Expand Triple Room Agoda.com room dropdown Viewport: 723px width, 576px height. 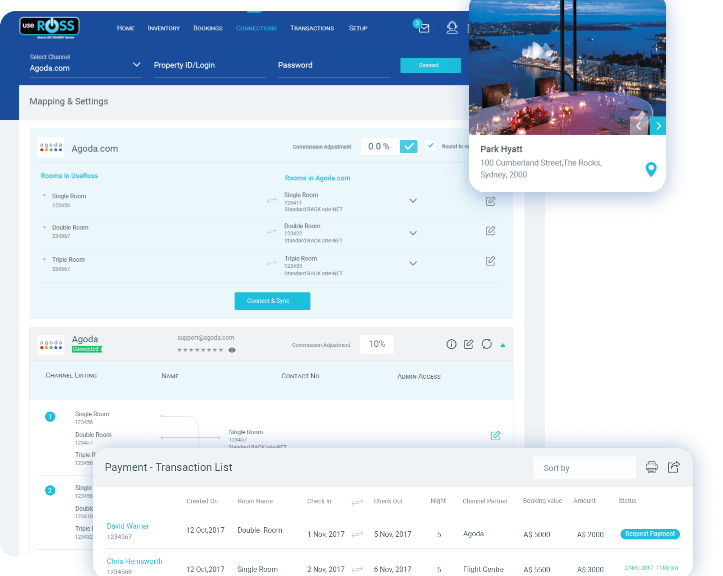tap(413, 263)
